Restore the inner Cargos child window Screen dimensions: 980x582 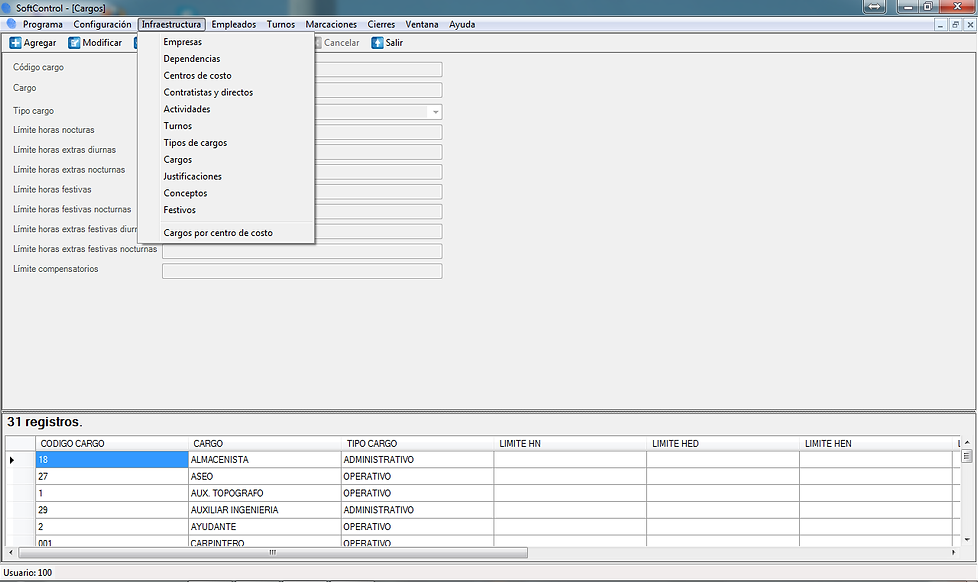point(955,25)
